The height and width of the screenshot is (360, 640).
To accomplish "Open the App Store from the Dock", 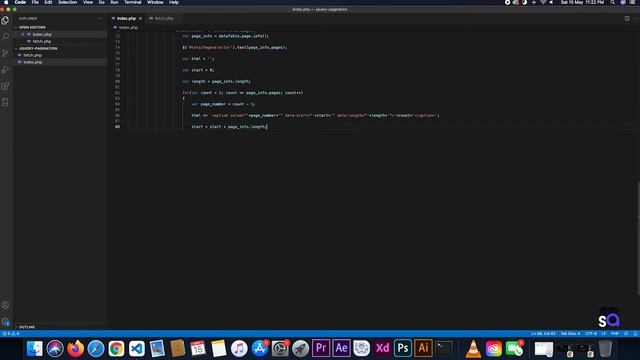I will tap(260, 349).
